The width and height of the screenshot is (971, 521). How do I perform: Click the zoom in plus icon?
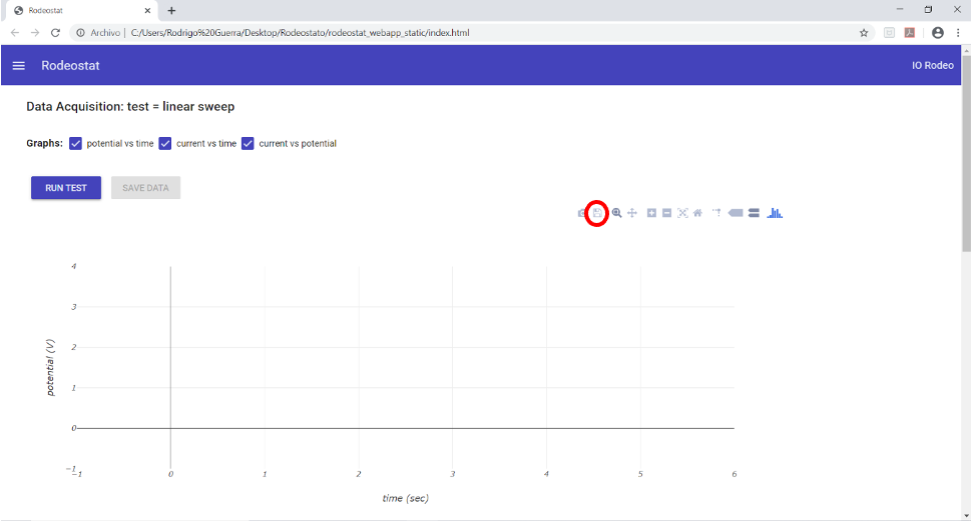coord(652,213)
